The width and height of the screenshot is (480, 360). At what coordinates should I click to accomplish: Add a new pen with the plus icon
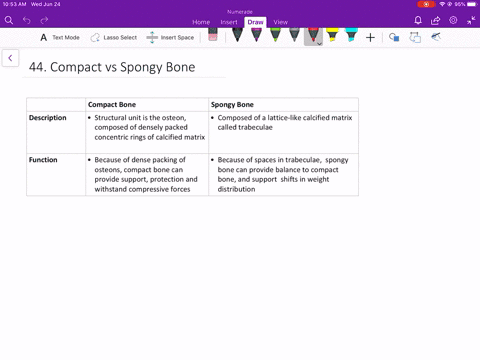tap(370, 37)
